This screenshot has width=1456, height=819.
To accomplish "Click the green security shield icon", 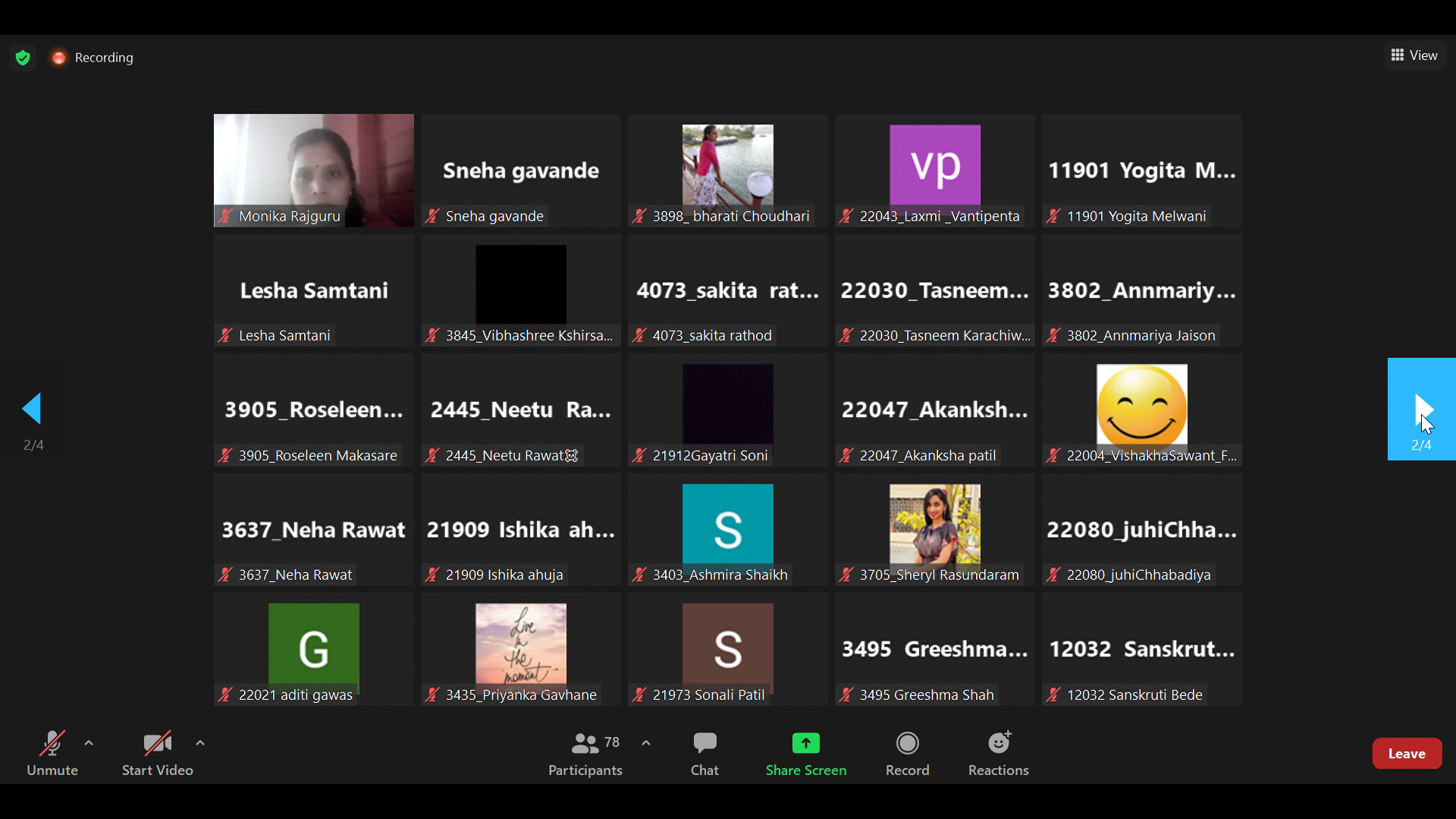I will coord(23,58).
